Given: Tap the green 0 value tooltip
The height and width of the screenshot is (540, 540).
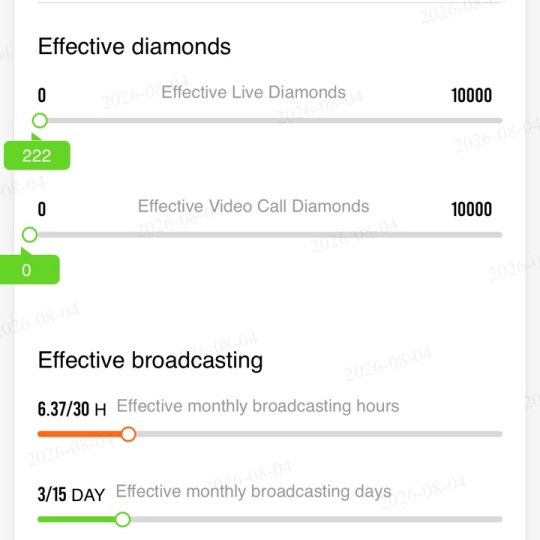Looking at the screenshot, I should [x=29, y=270].
